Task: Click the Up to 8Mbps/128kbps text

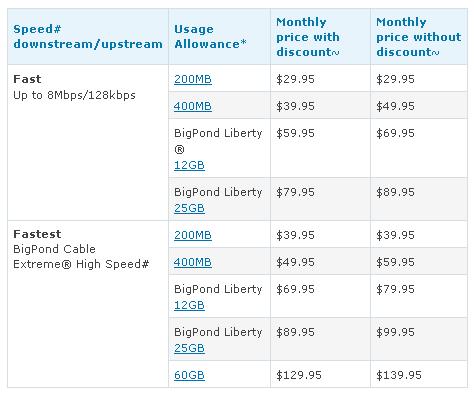Action: [74, 96]
